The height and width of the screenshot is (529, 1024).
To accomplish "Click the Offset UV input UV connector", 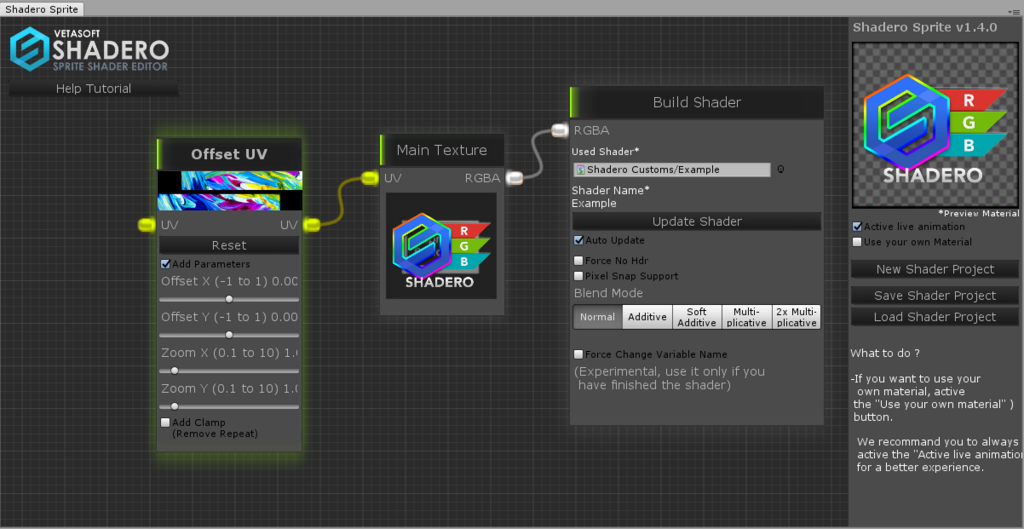I will (x=147, y=225).
